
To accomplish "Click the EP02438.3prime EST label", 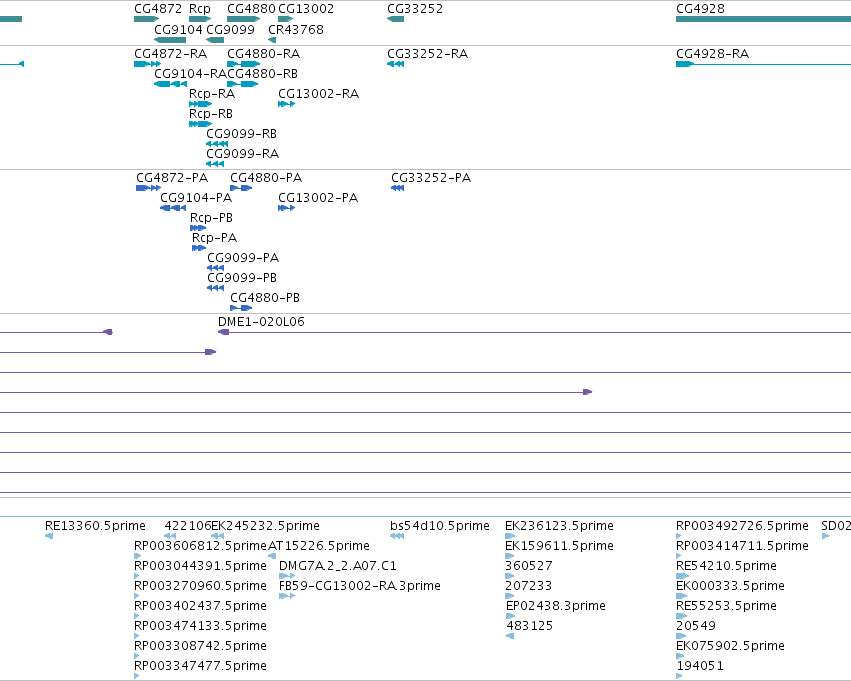I will click(556, 606).
